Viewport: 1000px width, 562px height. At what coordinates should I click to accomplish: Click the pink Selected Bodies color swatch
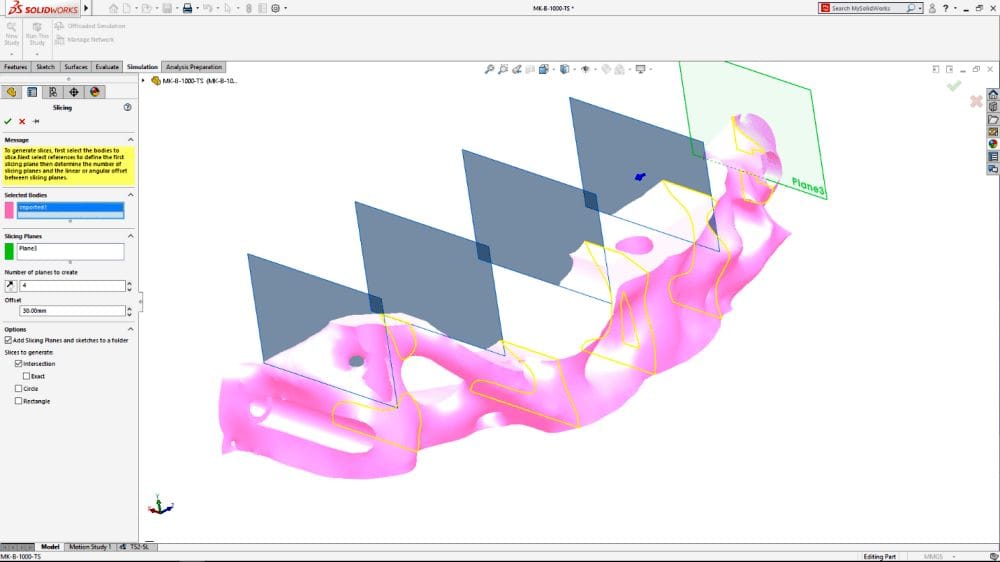(x=9, y=210)
